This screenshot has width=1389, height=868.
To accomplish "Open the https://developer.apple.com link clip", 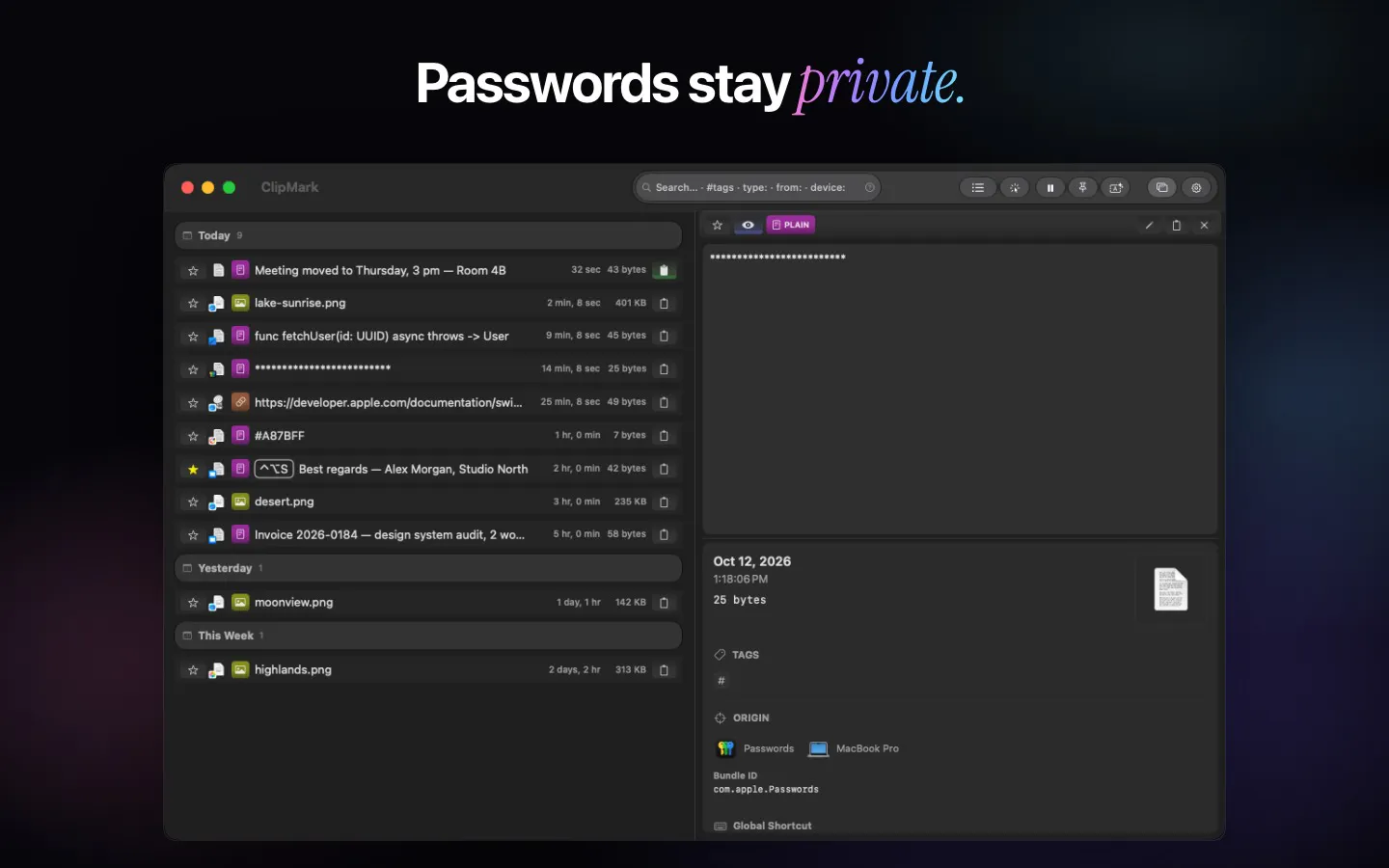I will 428,402.
